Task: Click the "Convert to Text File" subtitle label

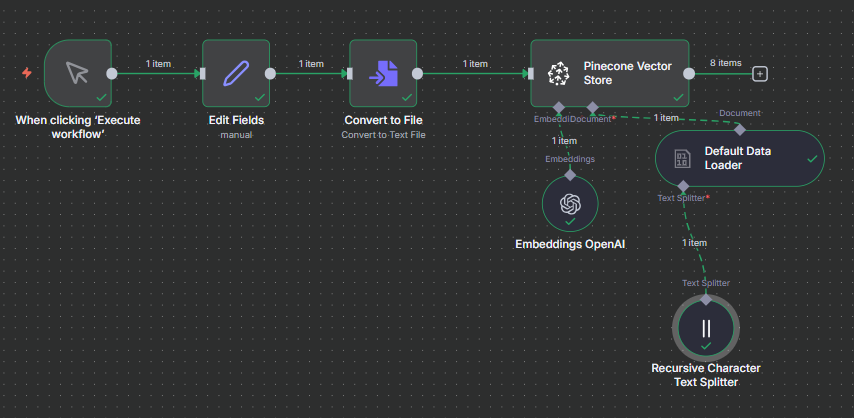Action: pyautogui.click(x=383, y=134)
